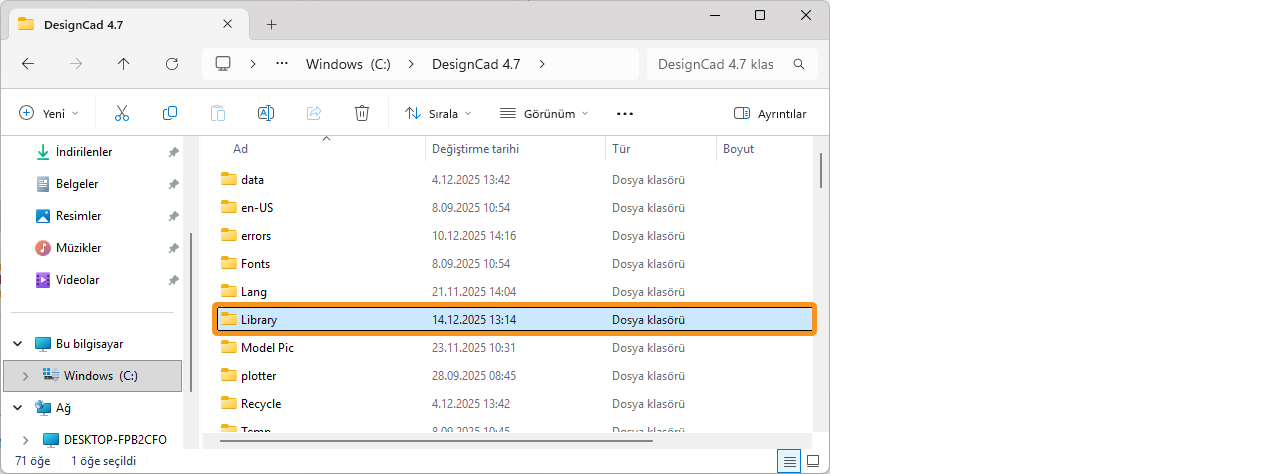Refresh the current folder view

click(x=171, y=64)
